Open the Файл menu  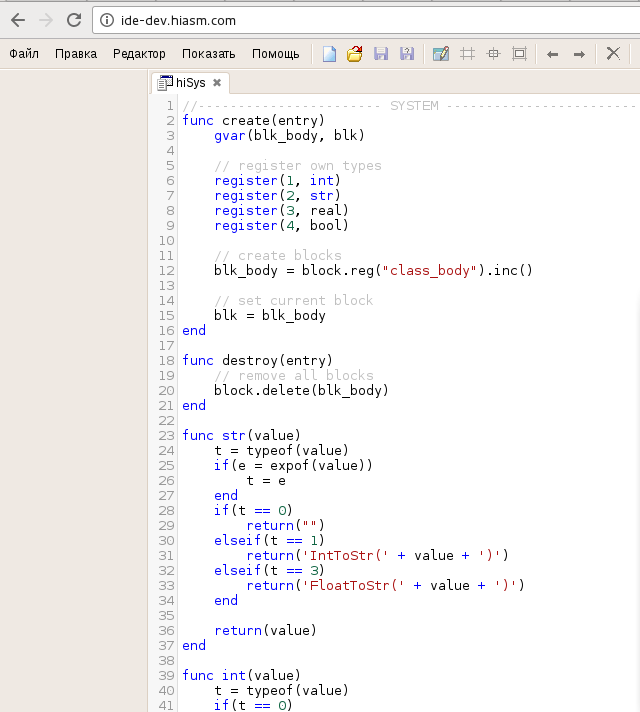tap(24, 54)
